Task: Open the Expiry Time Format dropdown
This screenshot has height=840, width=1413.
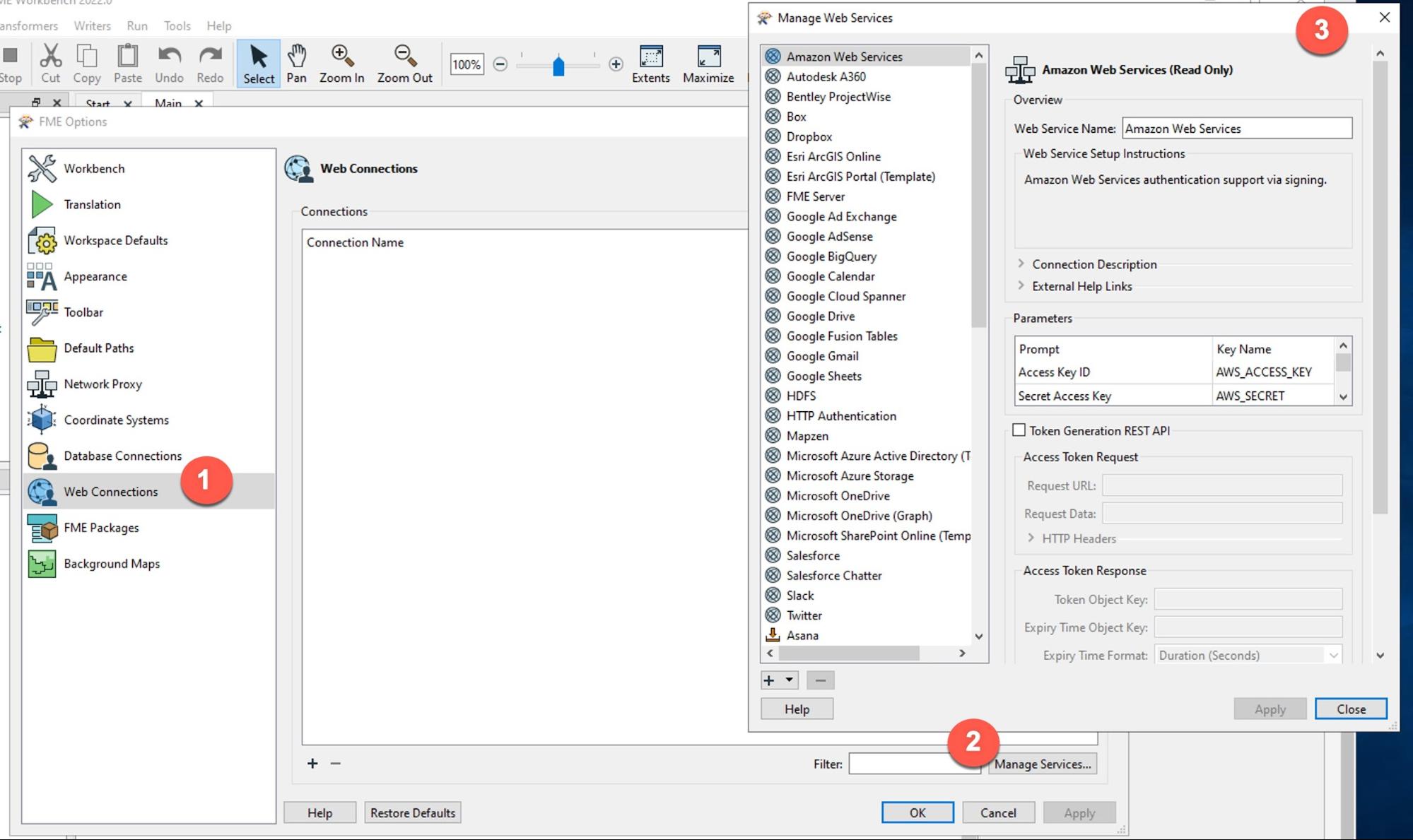Action: click(1333, 655)
